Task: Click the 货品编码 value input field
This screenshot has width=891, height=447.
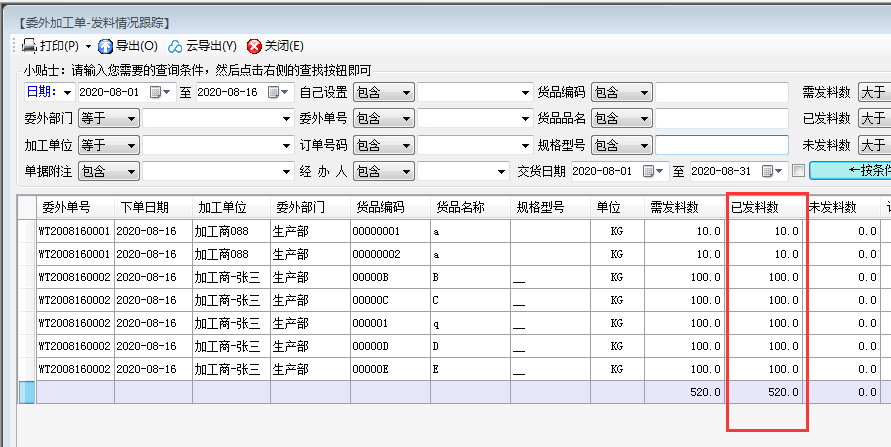Action: (x=721, y=93)
